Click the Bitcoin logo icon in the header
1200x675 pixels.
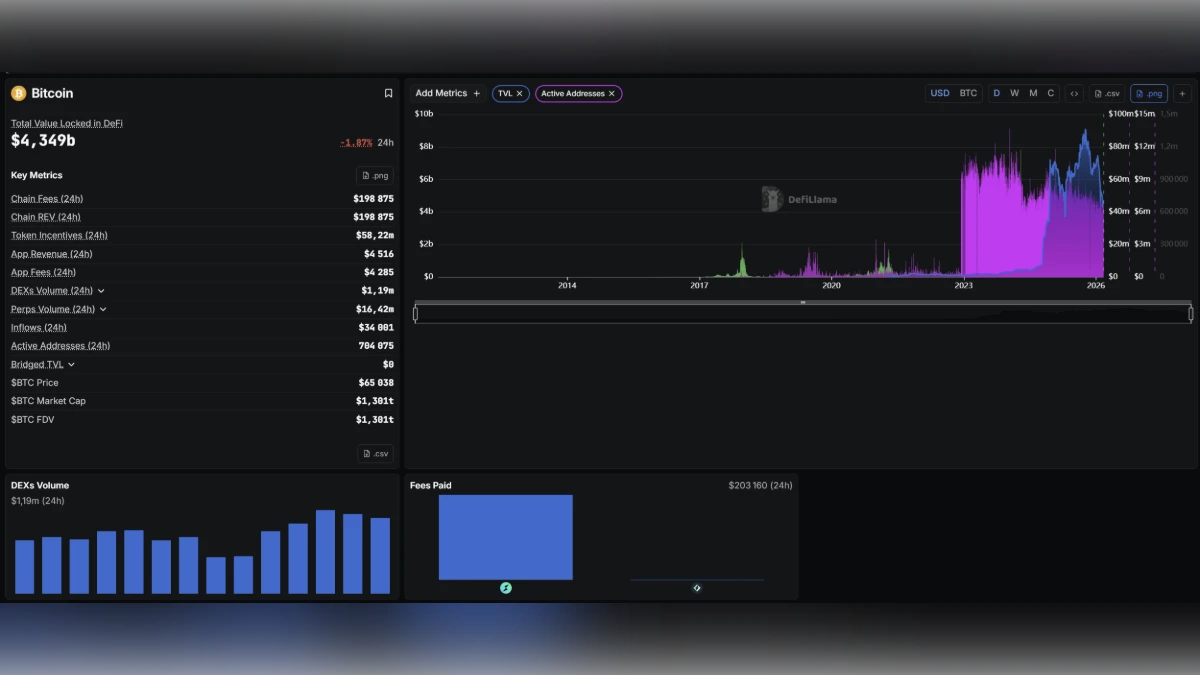[17, 93]
